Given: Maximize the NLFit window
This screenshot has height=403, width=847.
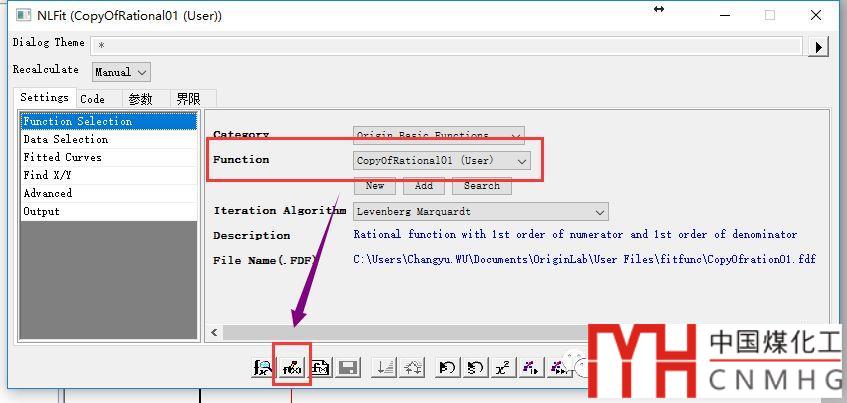Looking at the screenshot, I should 770,16.
